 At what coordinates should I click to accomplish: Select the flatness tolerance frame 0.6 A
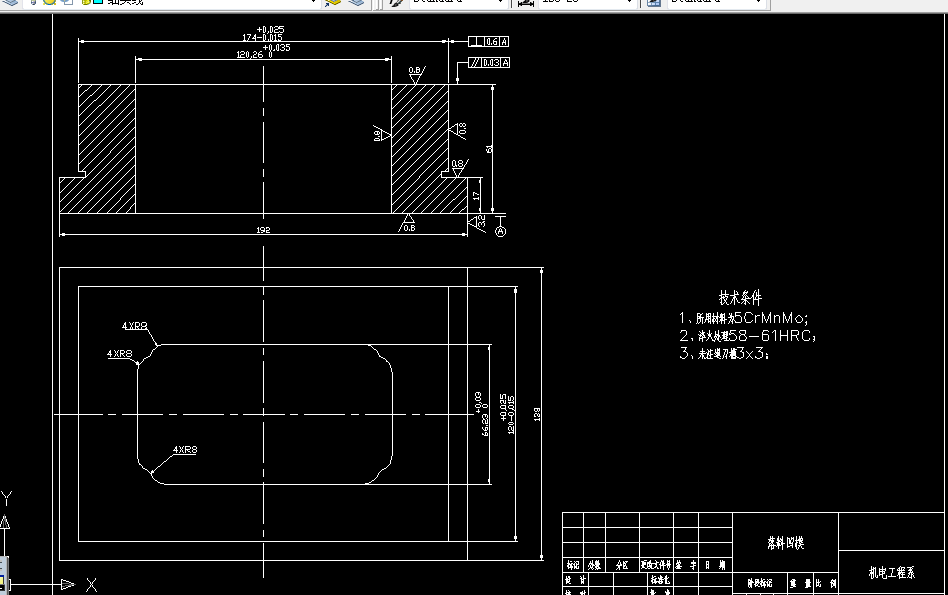[489, 41]
